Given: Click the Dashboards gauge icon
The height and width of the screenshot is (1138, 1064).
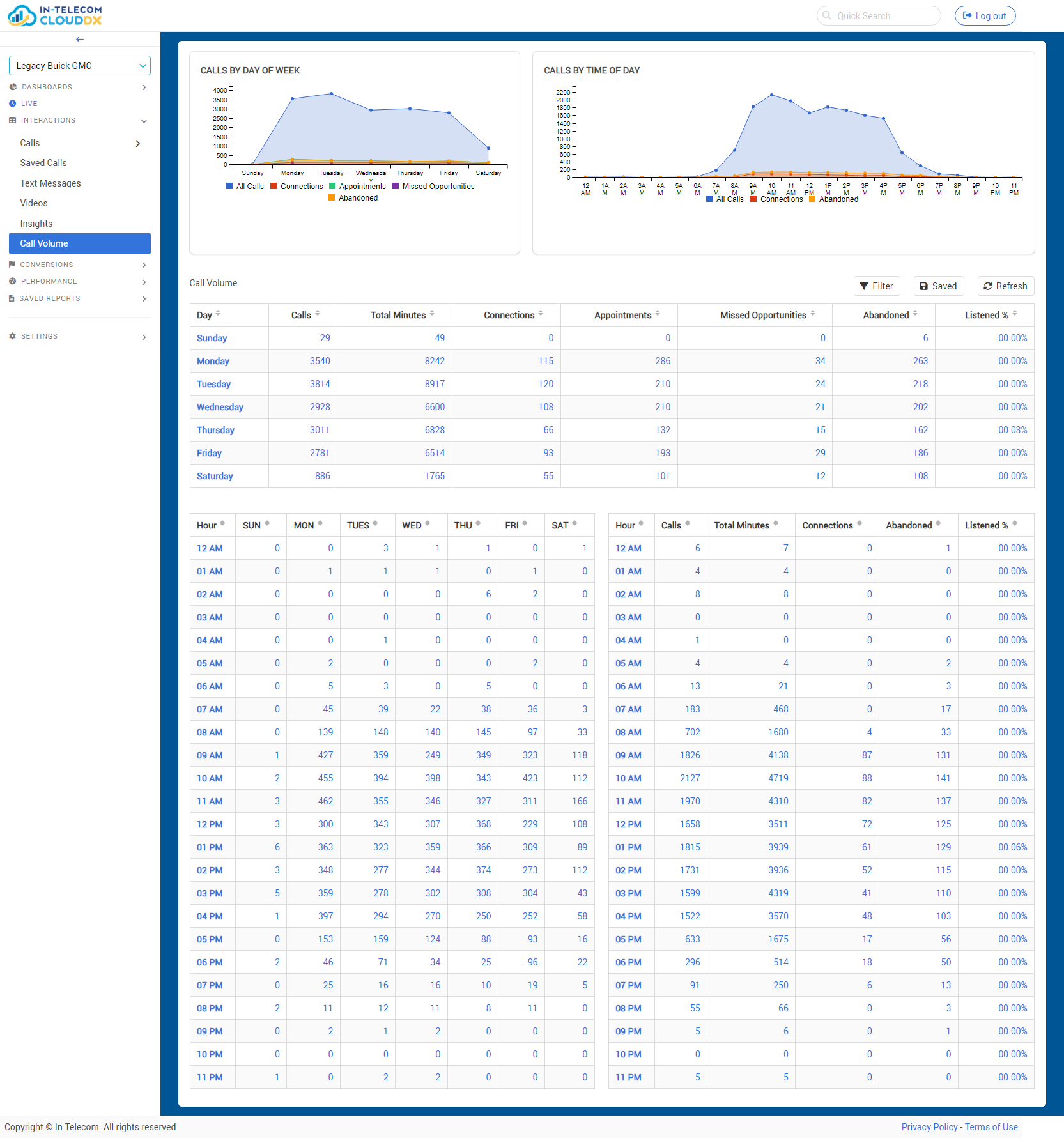Looking at the screenshot, I should (13, 87).
